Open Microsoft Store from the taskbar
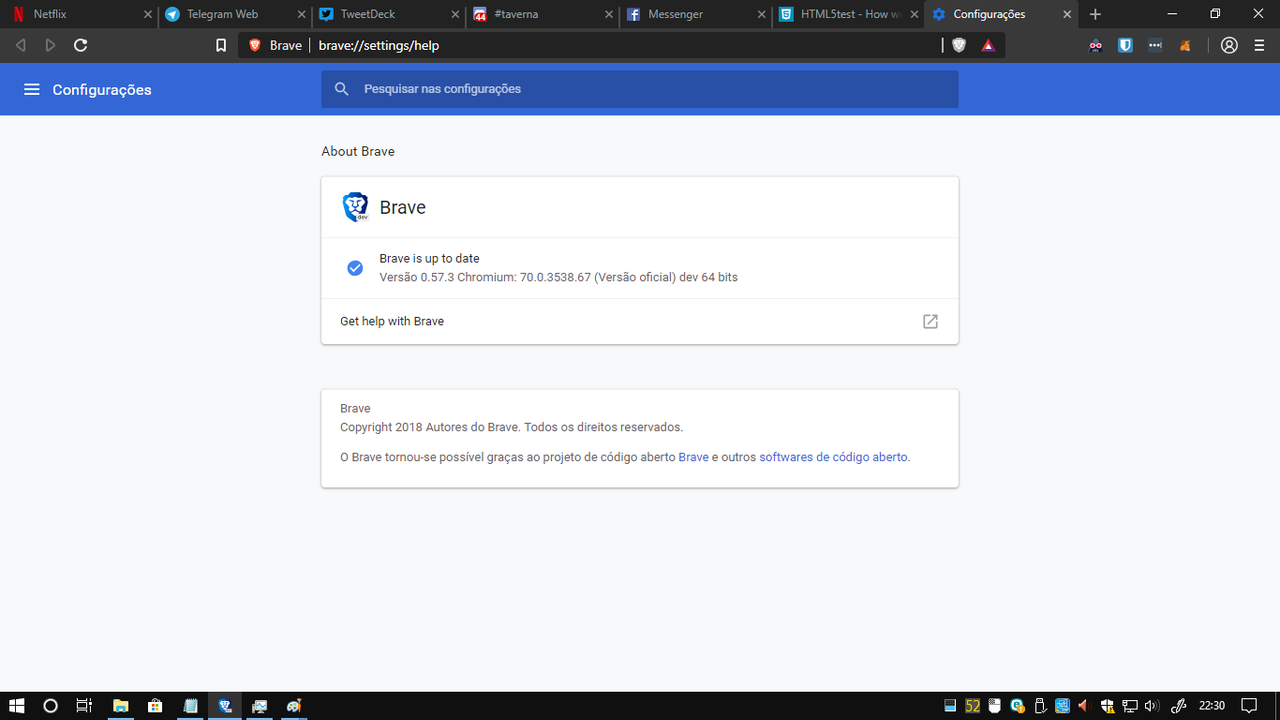The width and height of the screenshot is (1280, 720). tap(155, 706)
